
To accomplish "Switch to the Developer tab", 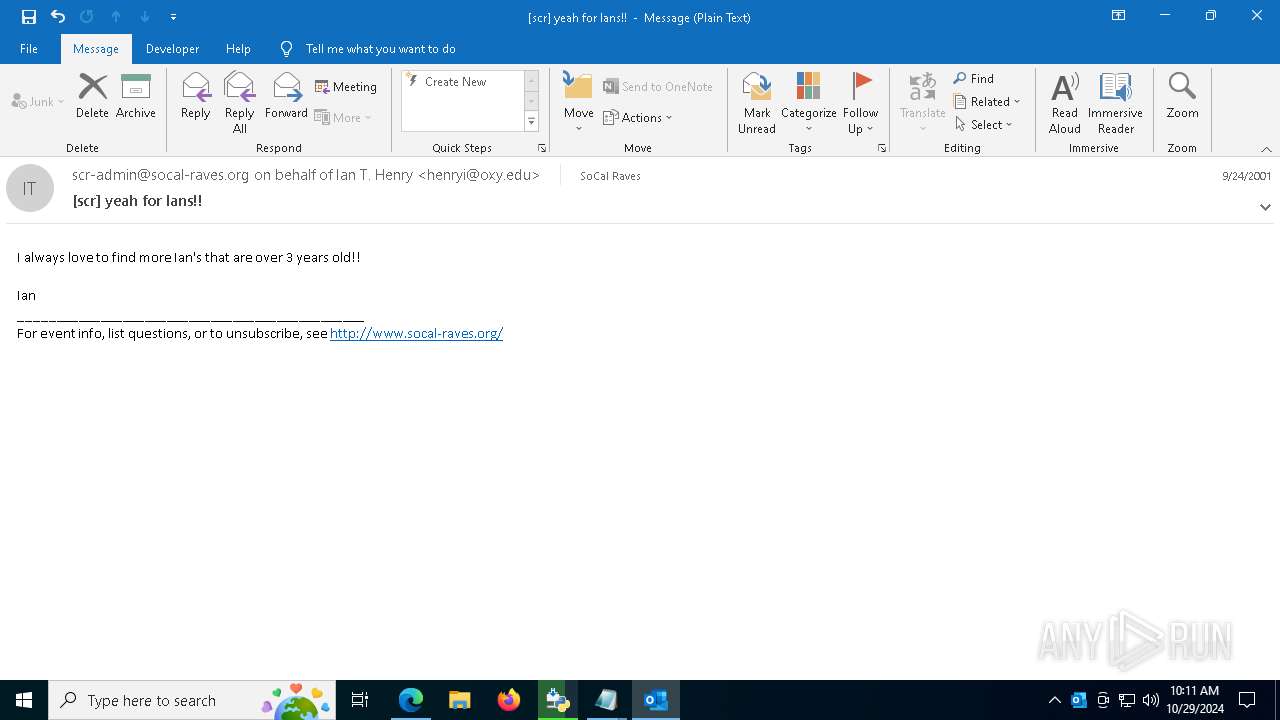I will tap(172, 49).
